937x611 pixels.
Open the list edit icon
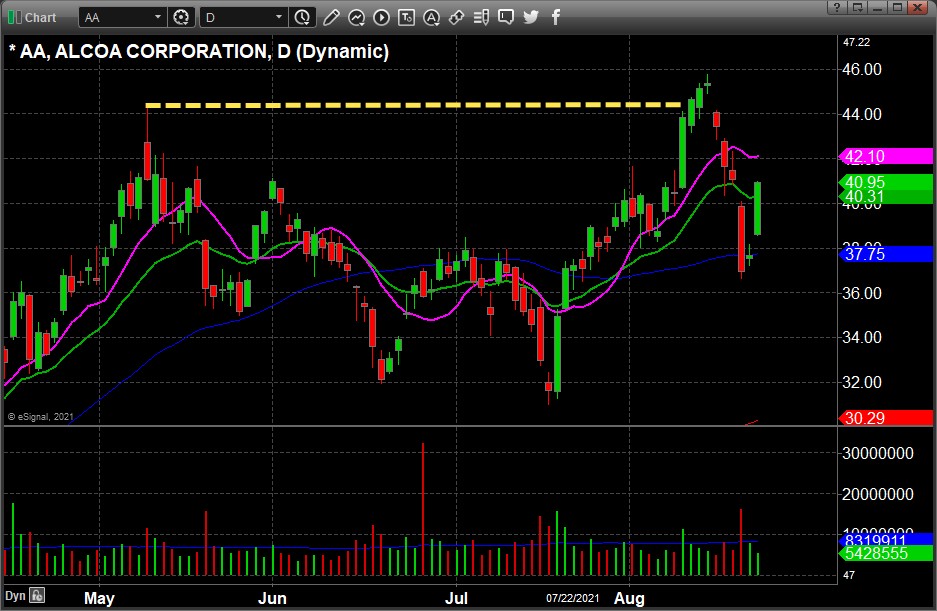[x=481, y=17]
